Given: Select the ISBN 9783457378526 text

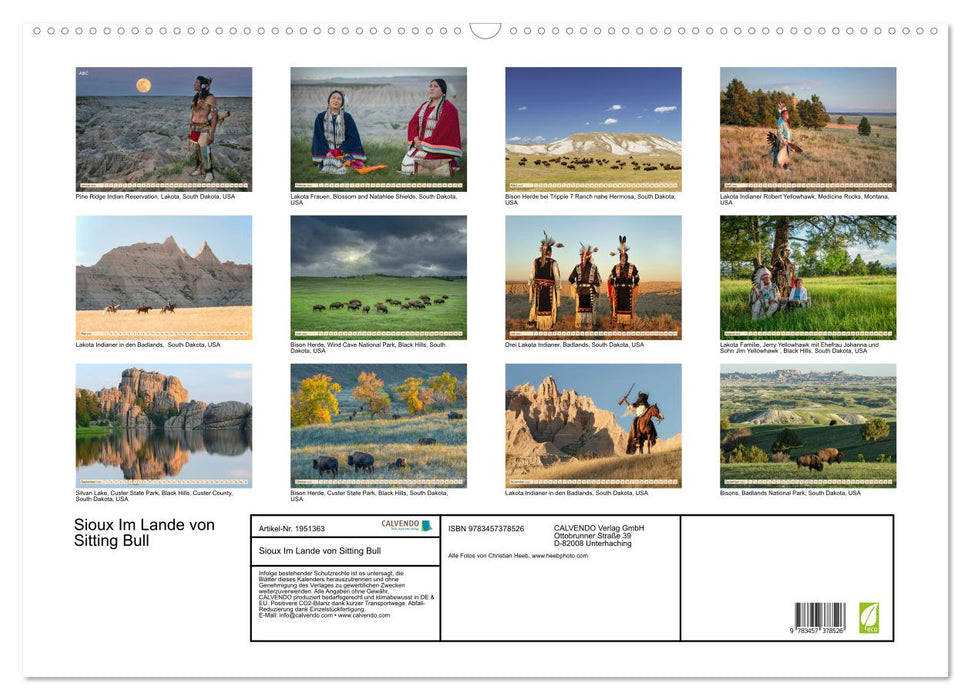Looking at the screenshot, I should point(485,529).
